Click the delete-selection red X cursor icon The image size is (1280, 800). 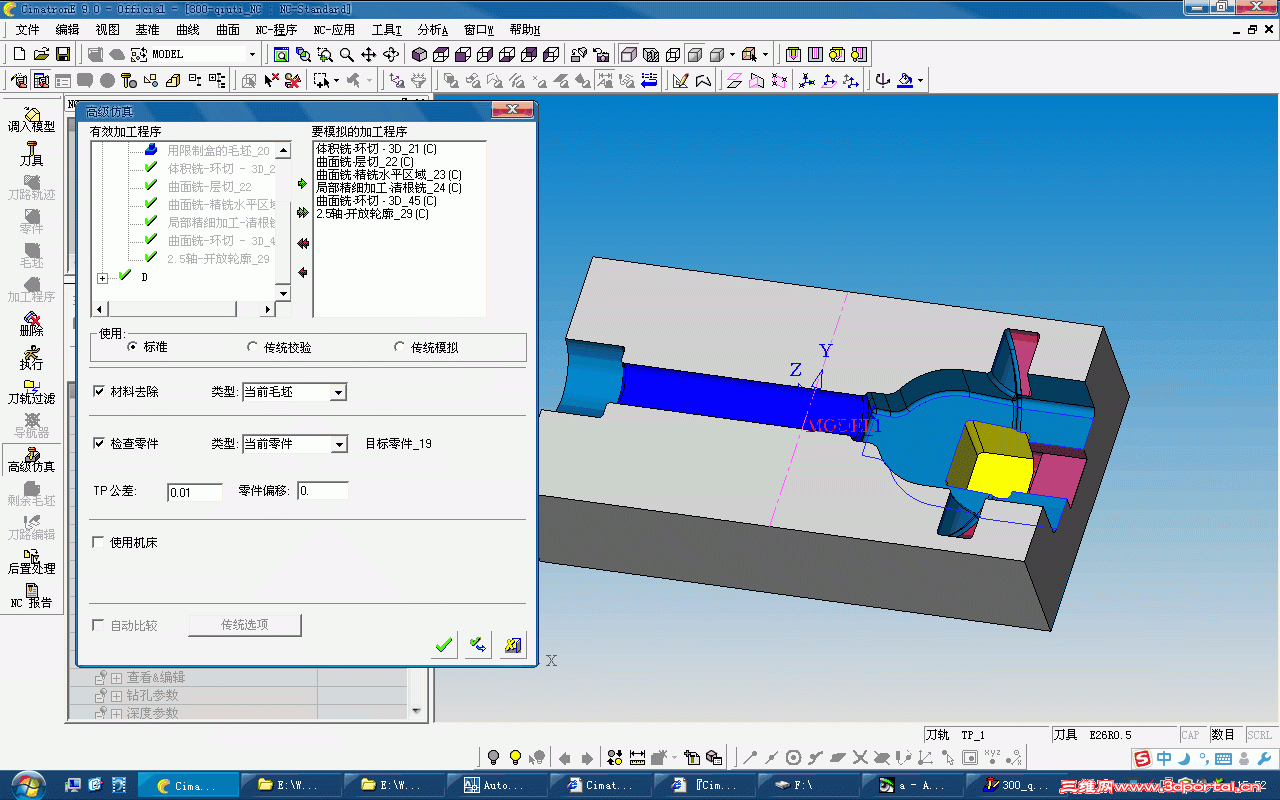coord(271,80)
